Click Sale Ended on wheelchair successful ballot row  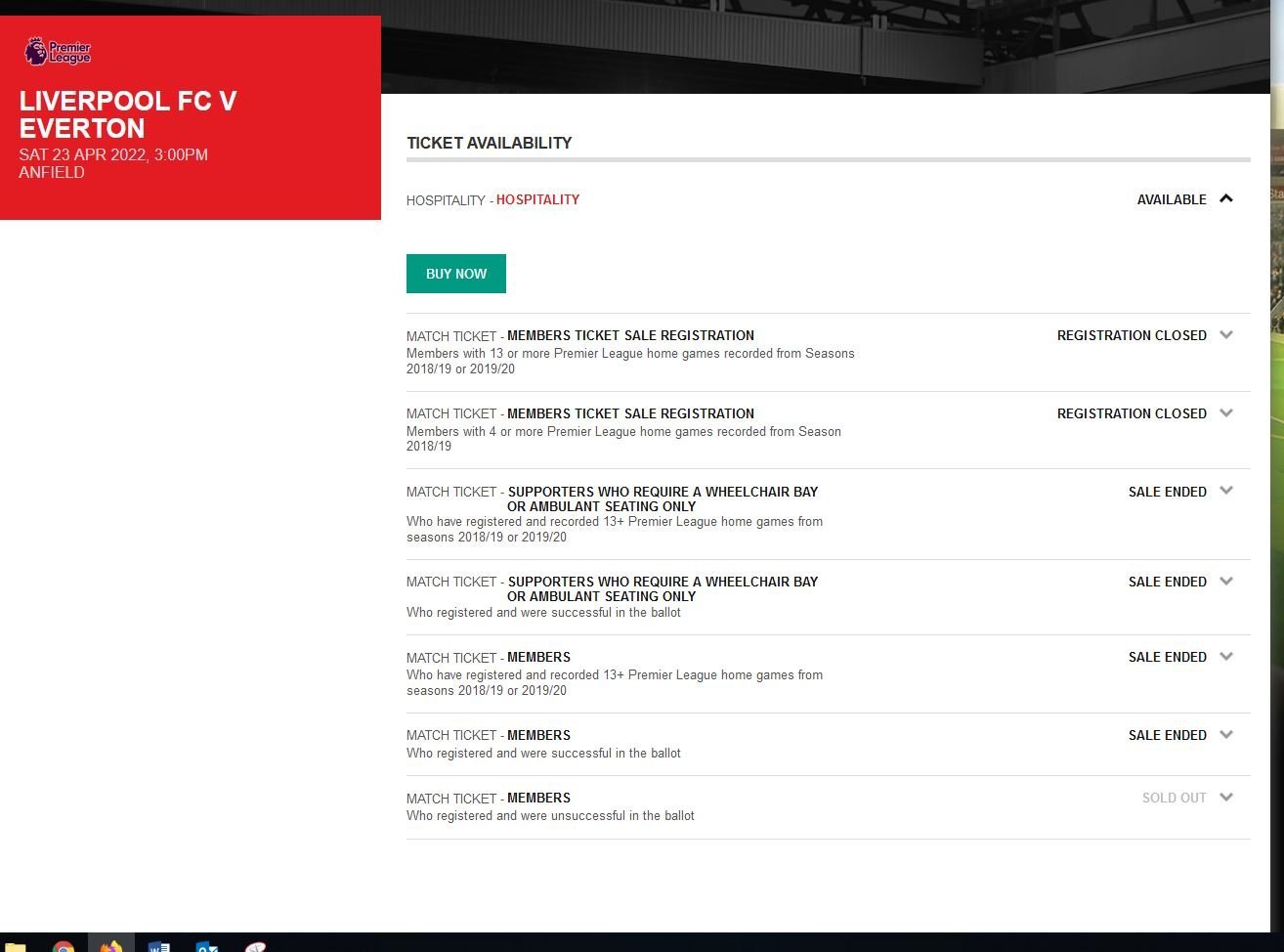(x=1168, y=582)
